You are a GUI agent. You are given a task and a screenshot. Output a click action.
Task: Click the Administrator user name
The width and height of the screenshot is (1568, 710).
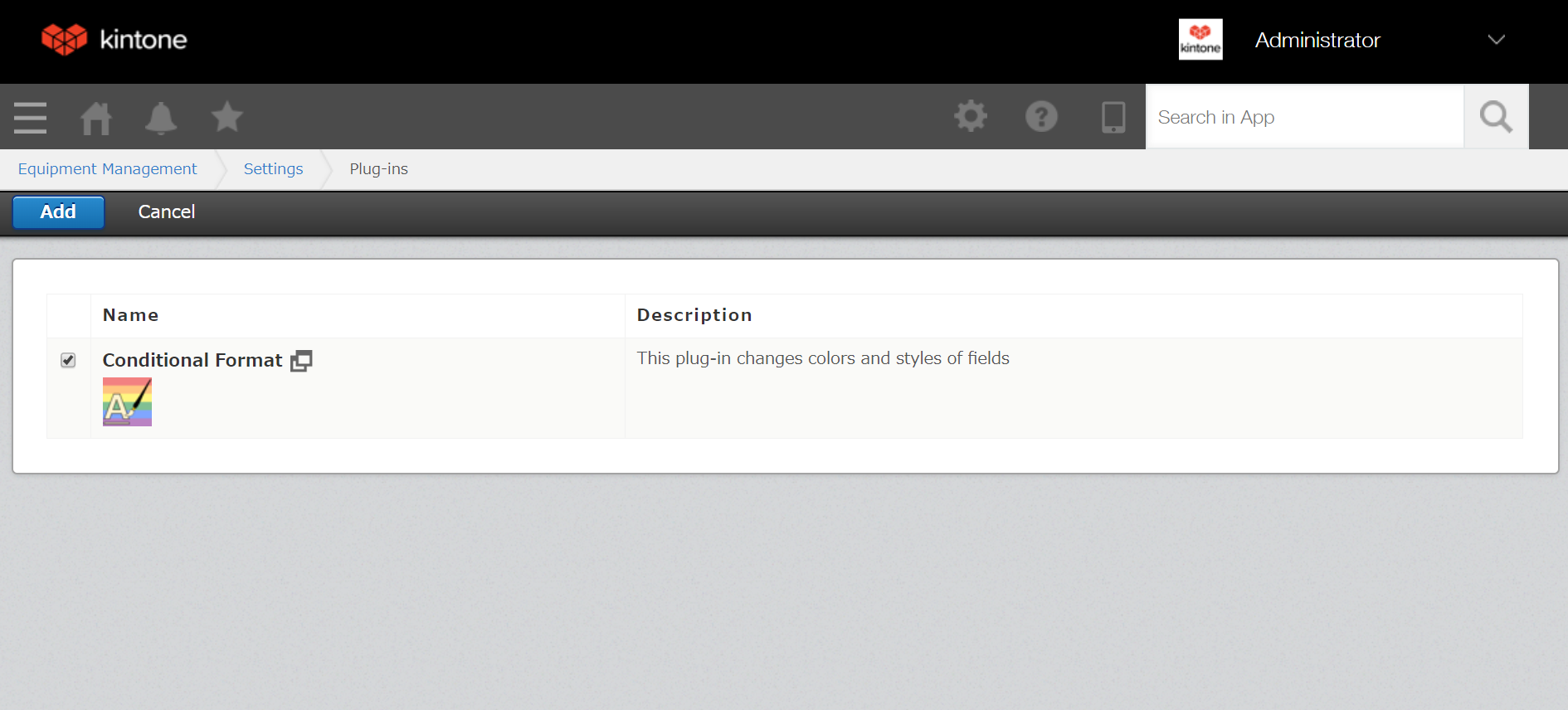coord(1317,40)
